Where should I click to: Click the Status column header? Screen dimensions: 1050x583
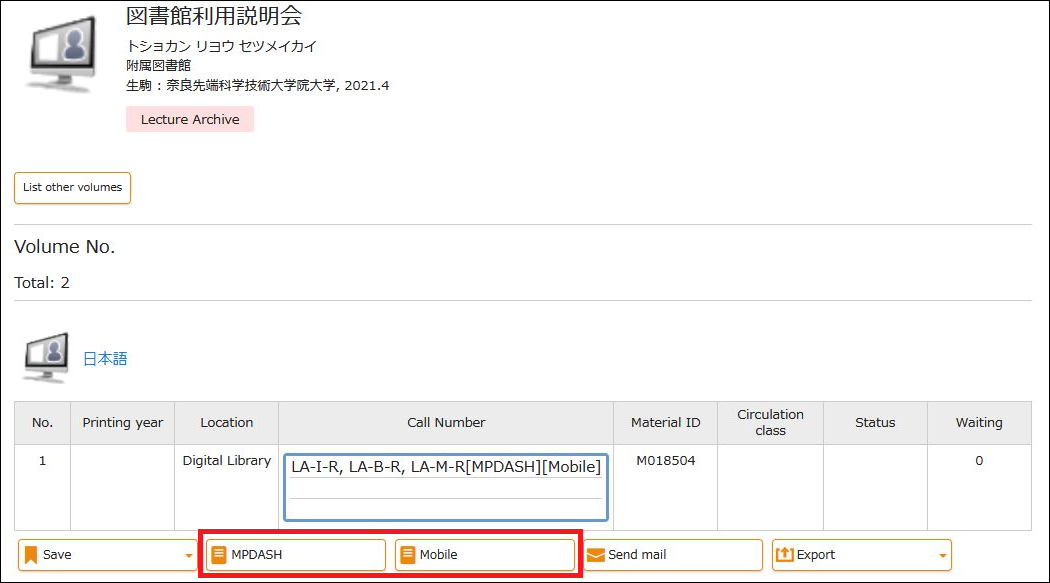(875, 423)
